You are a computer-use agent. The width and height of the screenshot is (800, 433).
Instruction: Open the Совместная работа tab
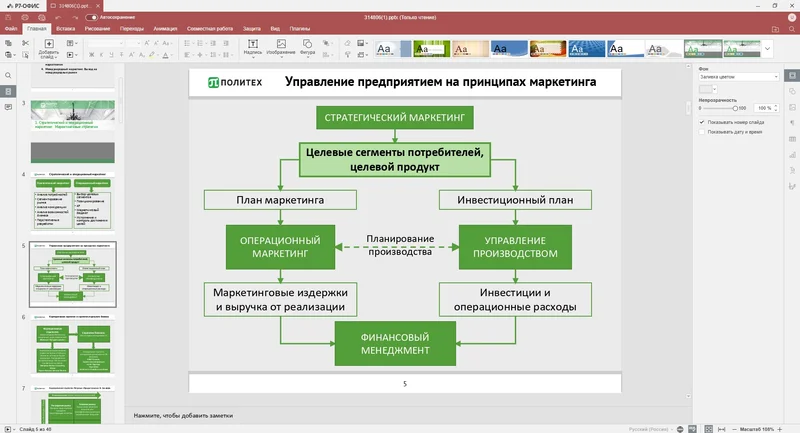click(210, 29)
